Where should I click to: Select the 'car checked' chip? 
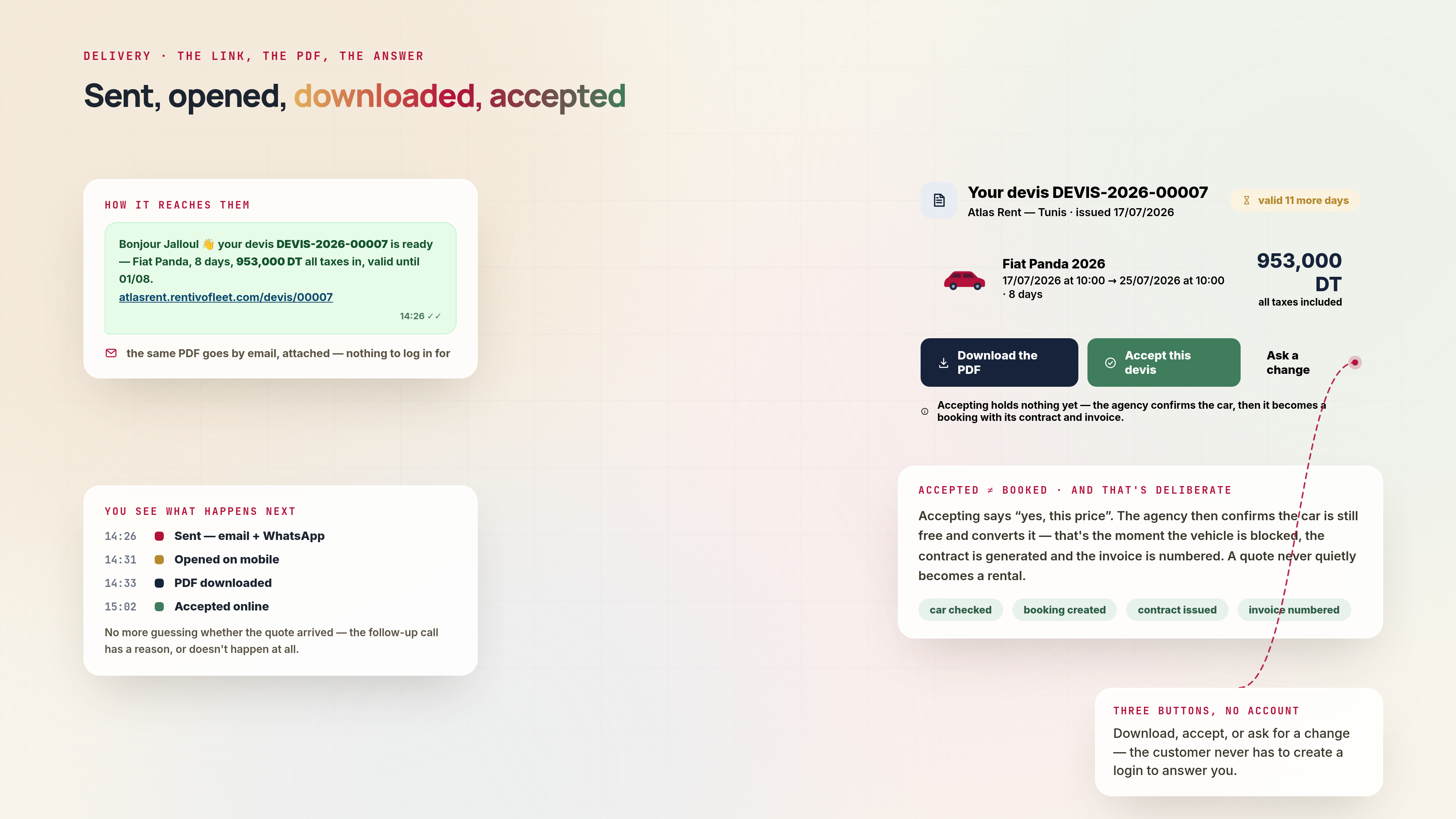click(x=960, y=610)
